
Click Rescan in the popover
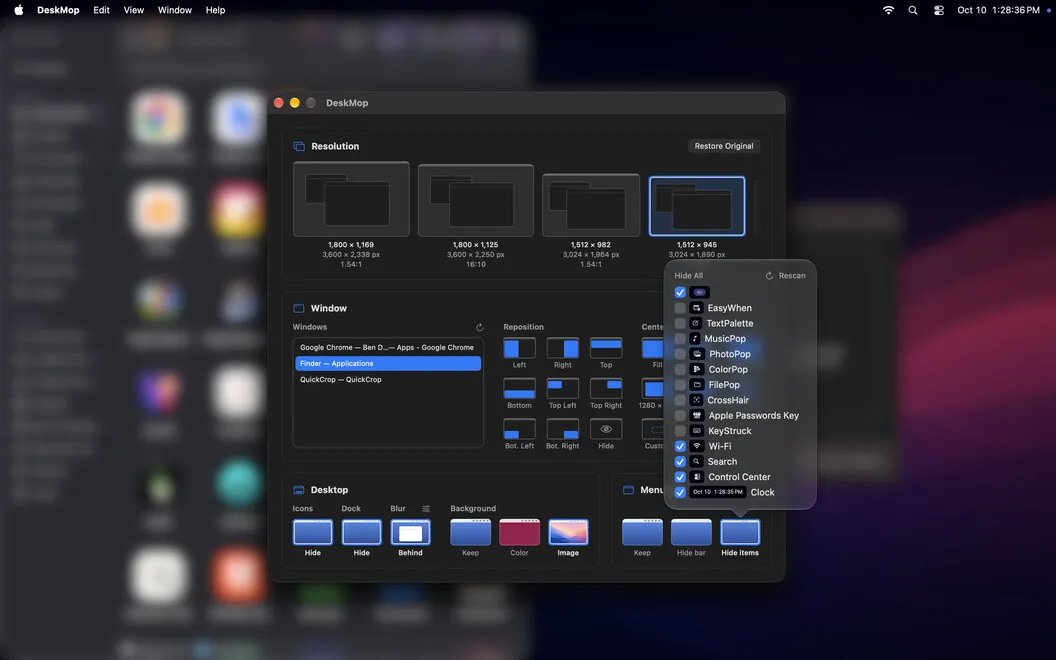(x=785, y=275)
